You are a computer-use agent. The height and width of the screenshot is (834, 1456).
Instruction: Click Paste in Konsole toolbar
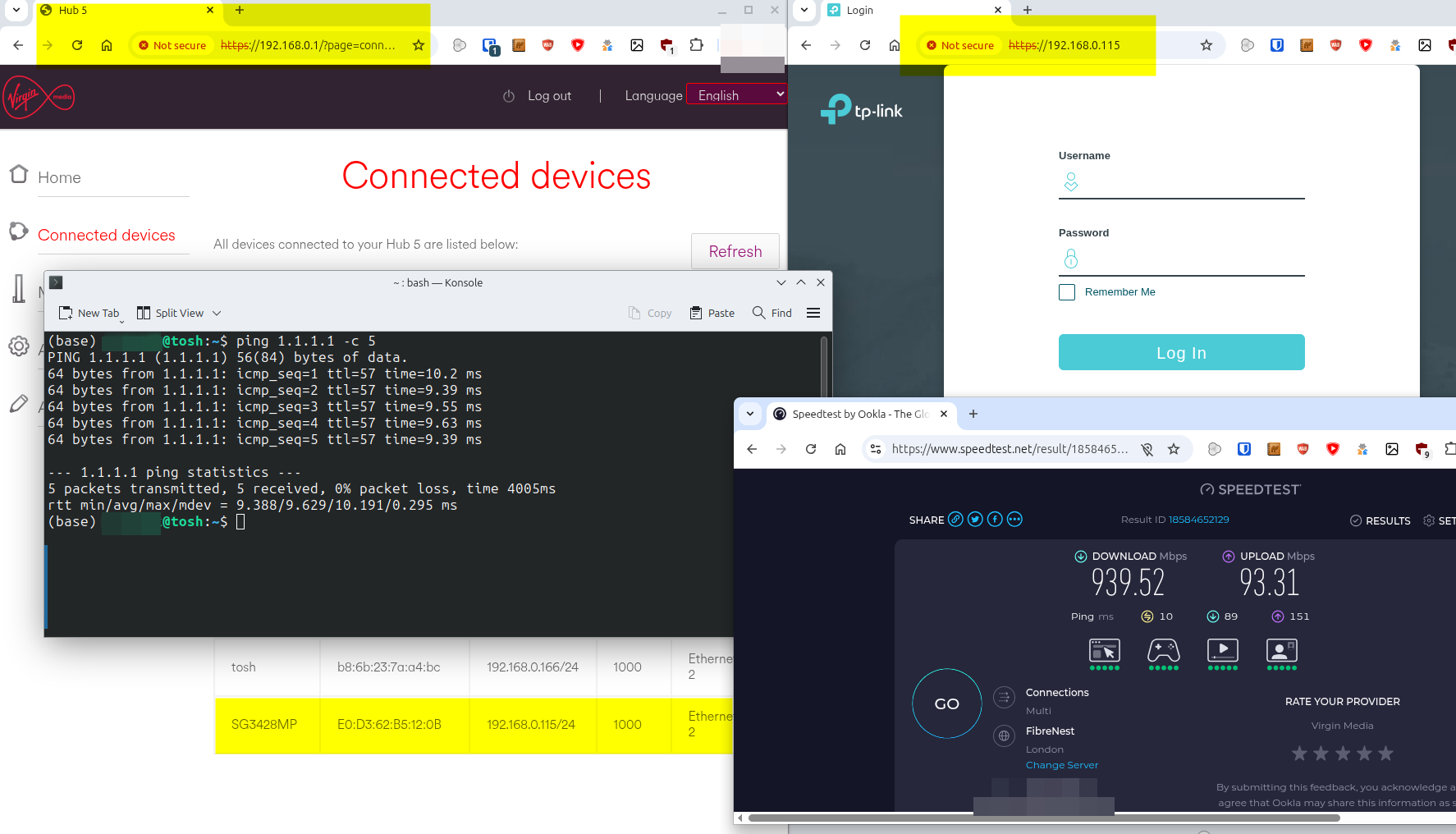[712, 313]
